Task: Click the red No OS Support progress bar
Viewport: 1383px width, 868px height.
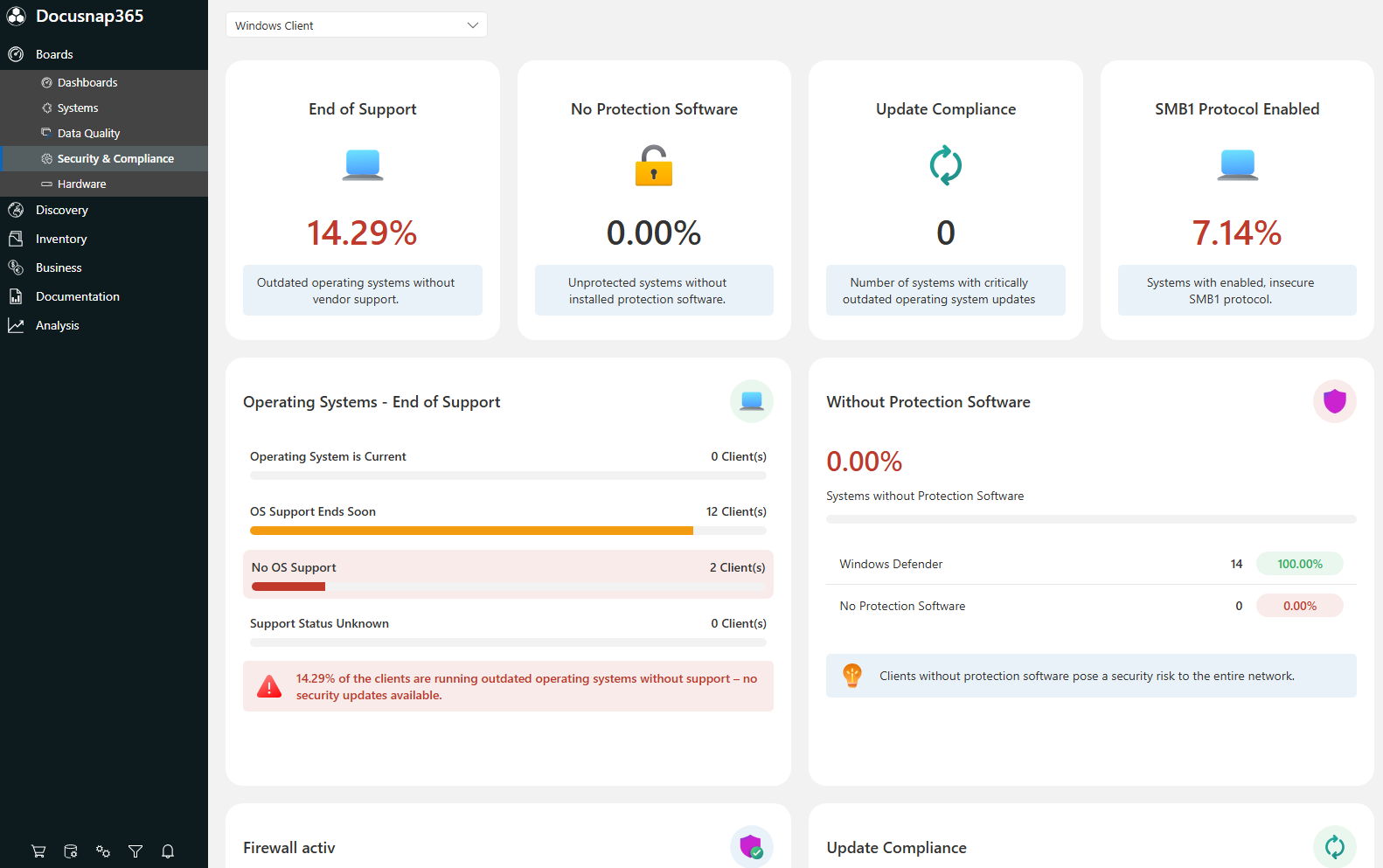Action: click(288, 587)
